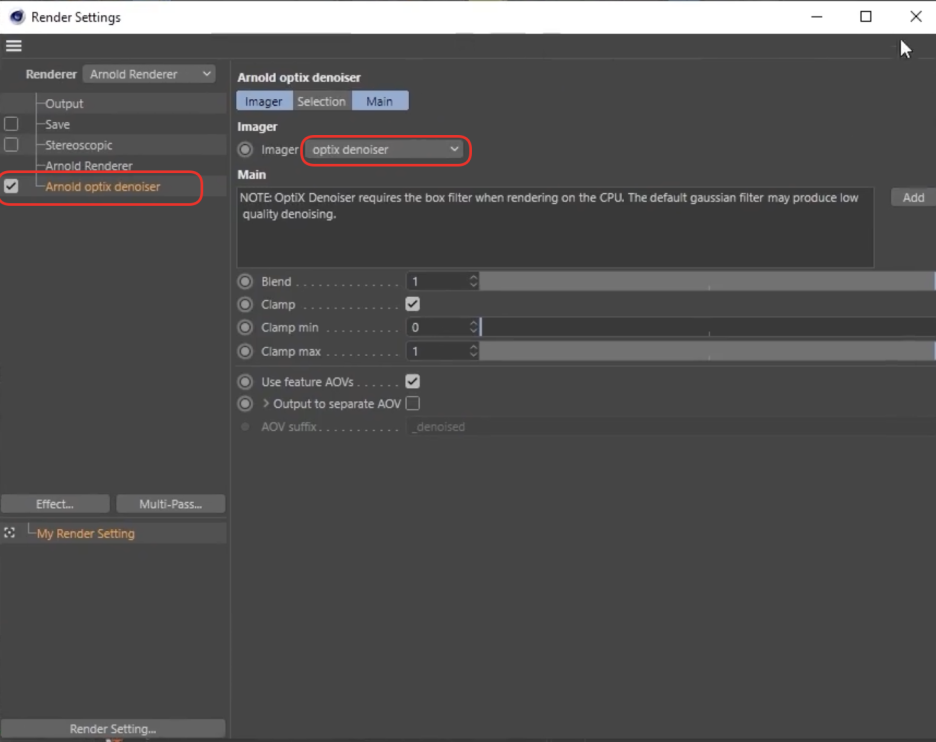The height and width of the screenshot is (742, 936).
Task: Toggle the Clamp max animation dot
Action: pos(245,351)
